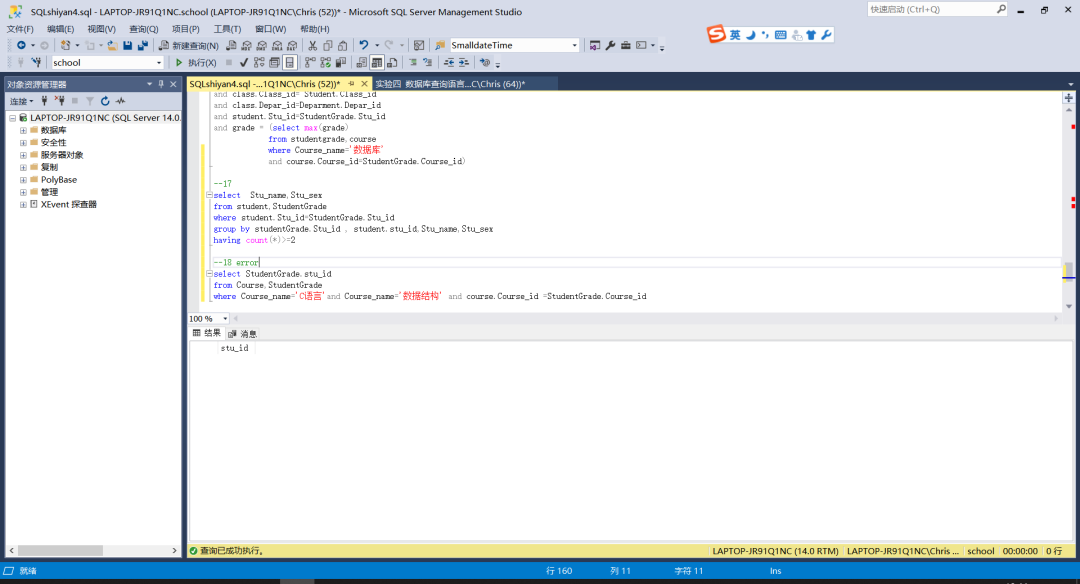Click the Sogou 英 language indicator

735,35
